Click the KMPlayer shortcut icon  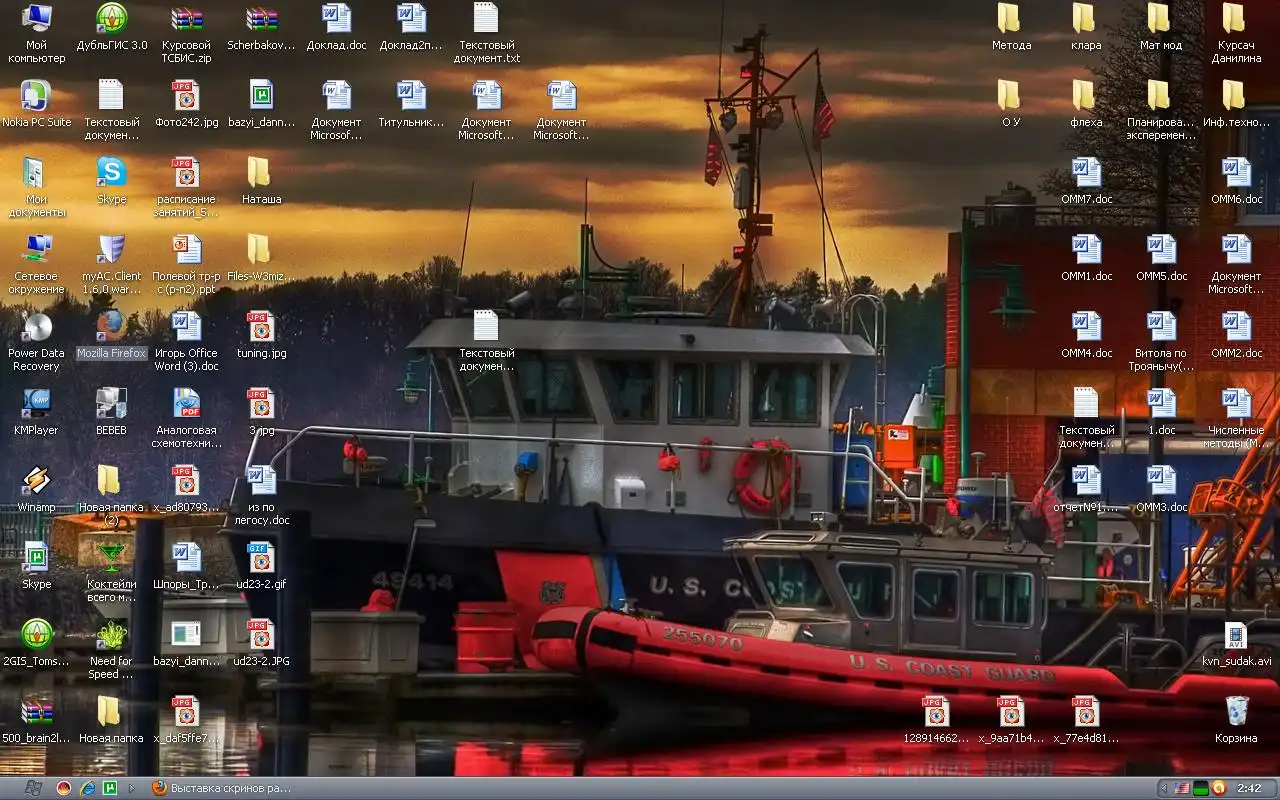click(36, 405)
